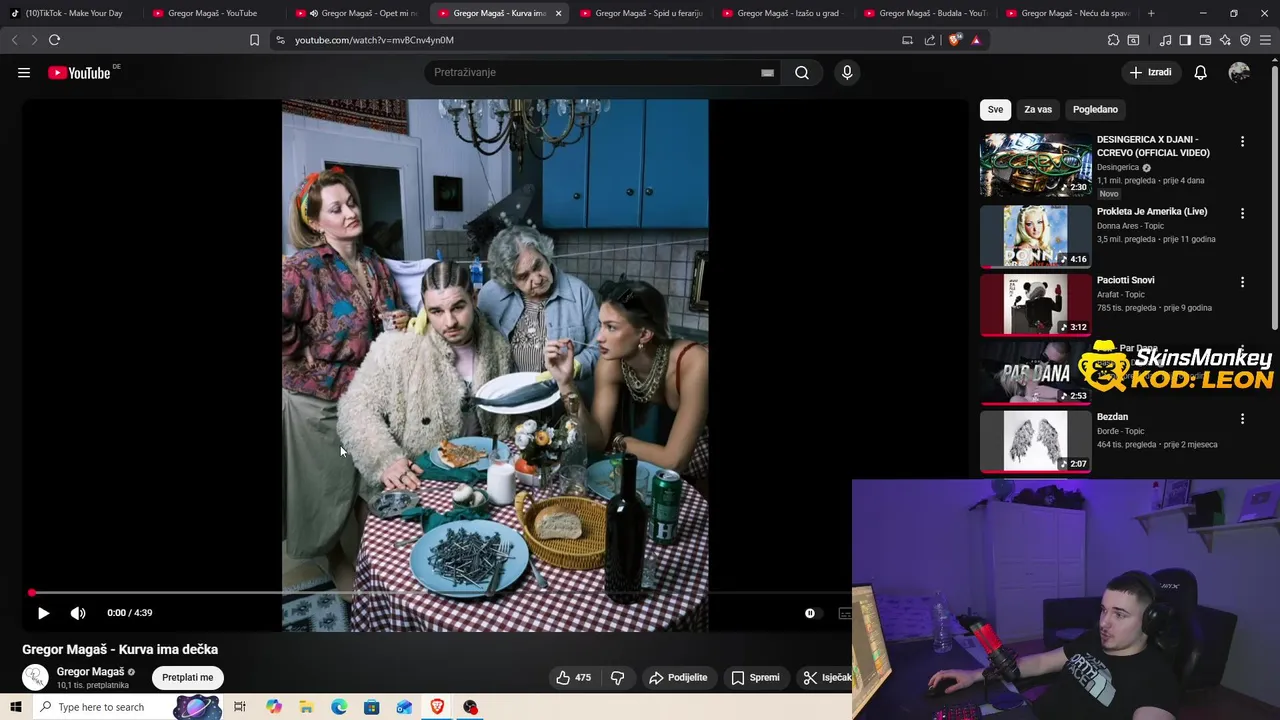Click the Izradi create button
1280x720 pixels.
(1150, 72)
